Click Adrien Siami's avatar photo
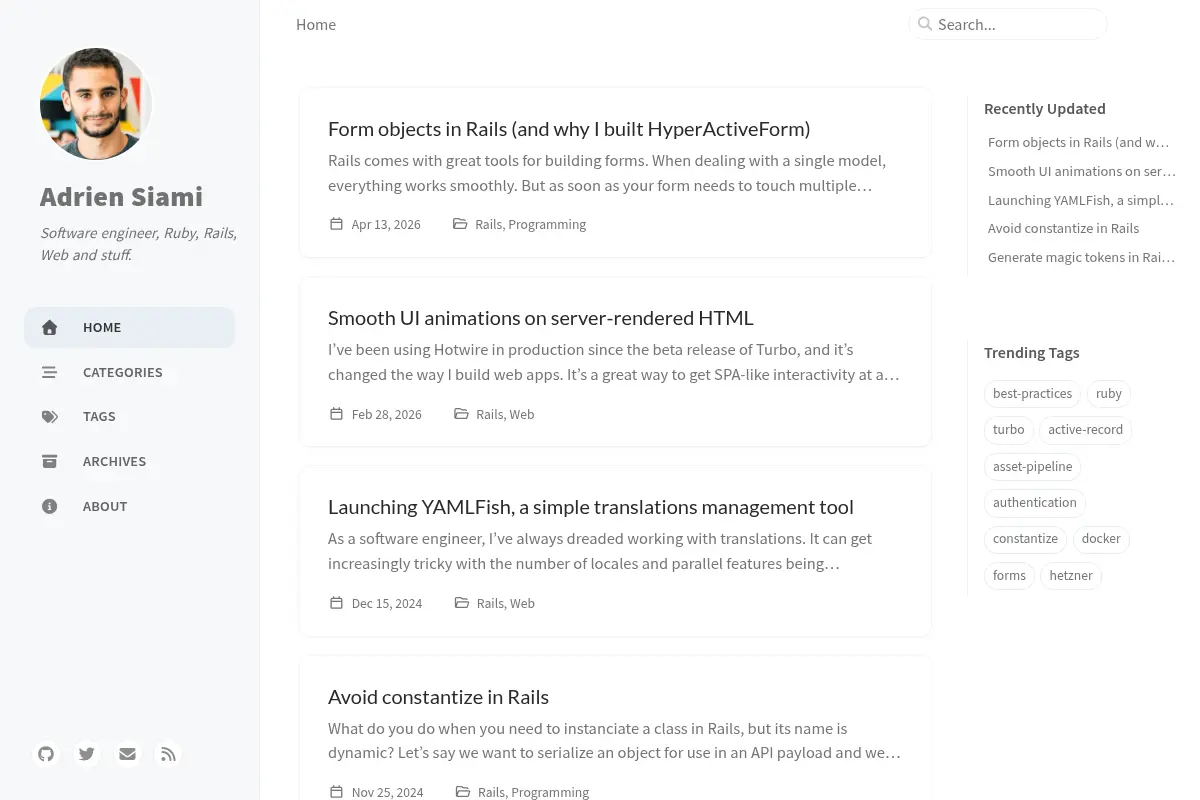1200x800 pixels. pyautogui.click(x=96, y=104)
